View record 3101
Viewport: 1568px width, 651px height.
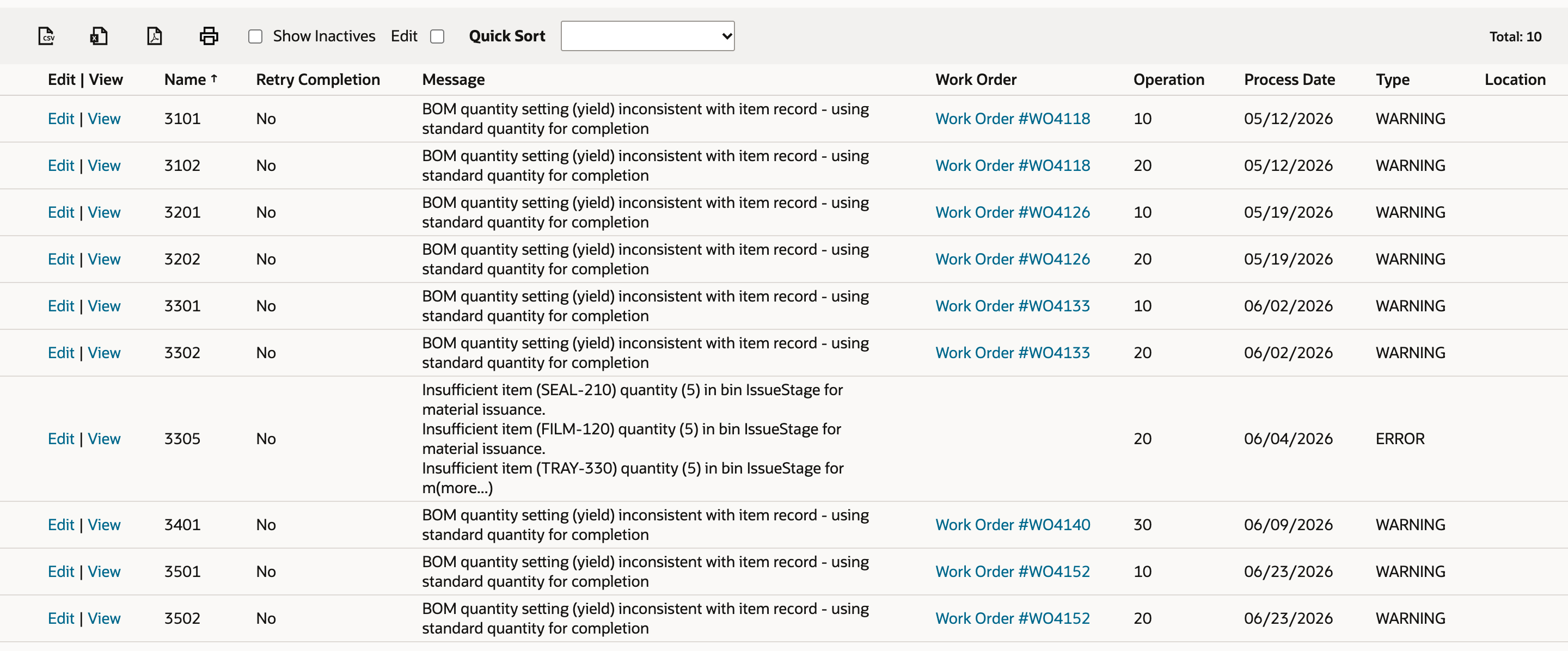click(x=104, y=119)
